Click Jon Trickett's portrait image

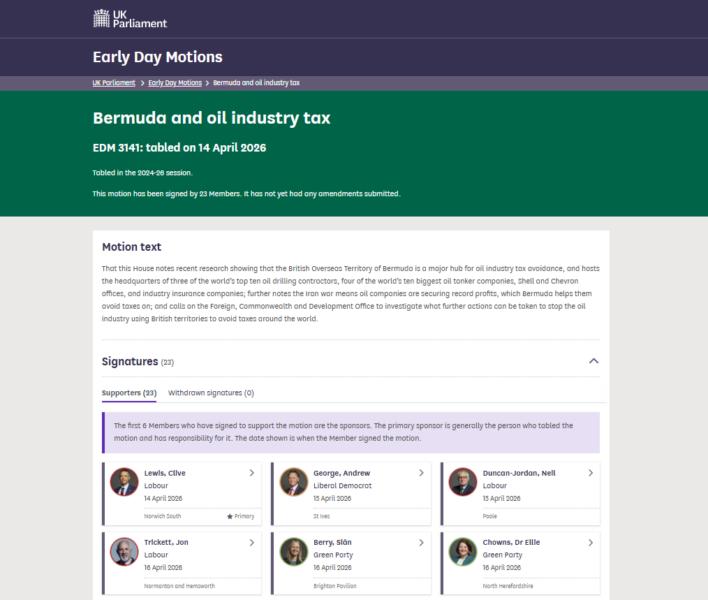click(124, 552)
